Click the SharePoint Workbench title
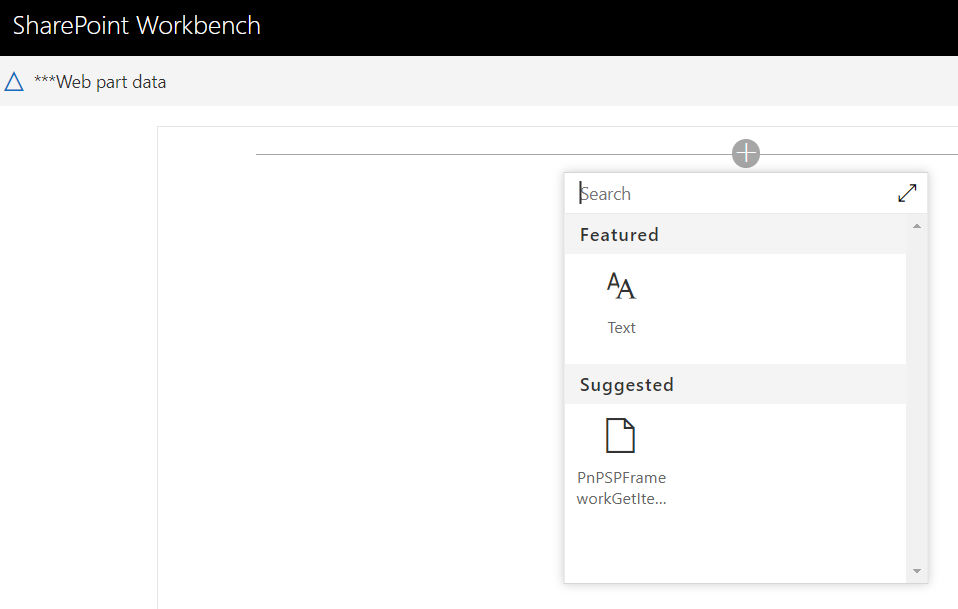Screen dimensions: 958x609 137,26
